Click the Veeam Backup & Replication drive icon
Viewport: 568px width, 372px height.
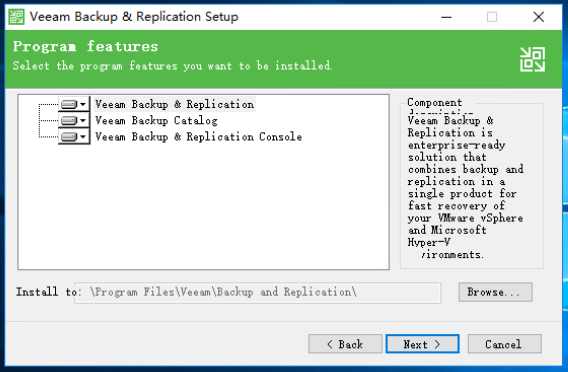coord(69,104)
